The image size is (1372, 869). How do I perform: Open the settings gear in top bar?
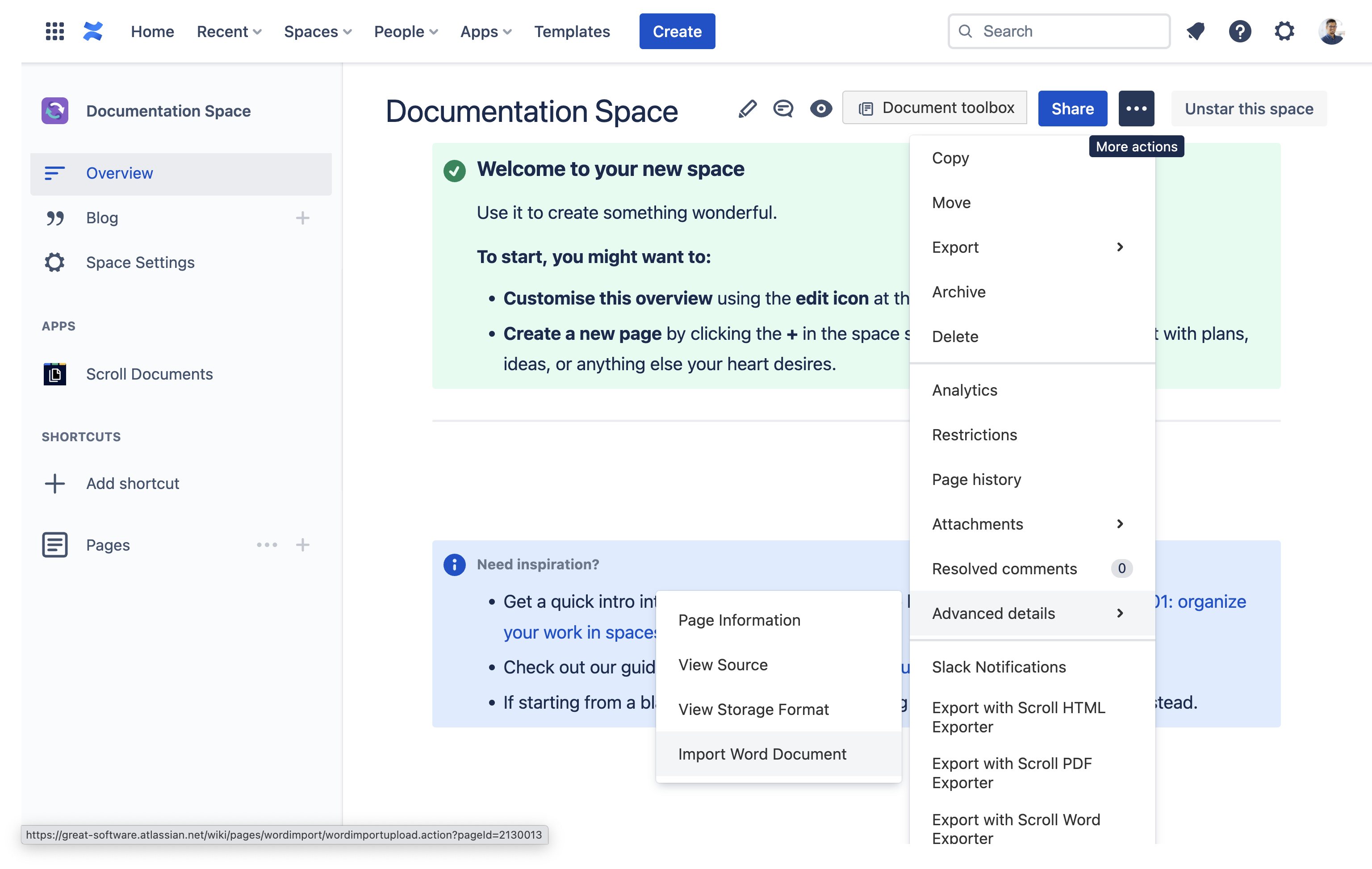tap(1284, 31)
